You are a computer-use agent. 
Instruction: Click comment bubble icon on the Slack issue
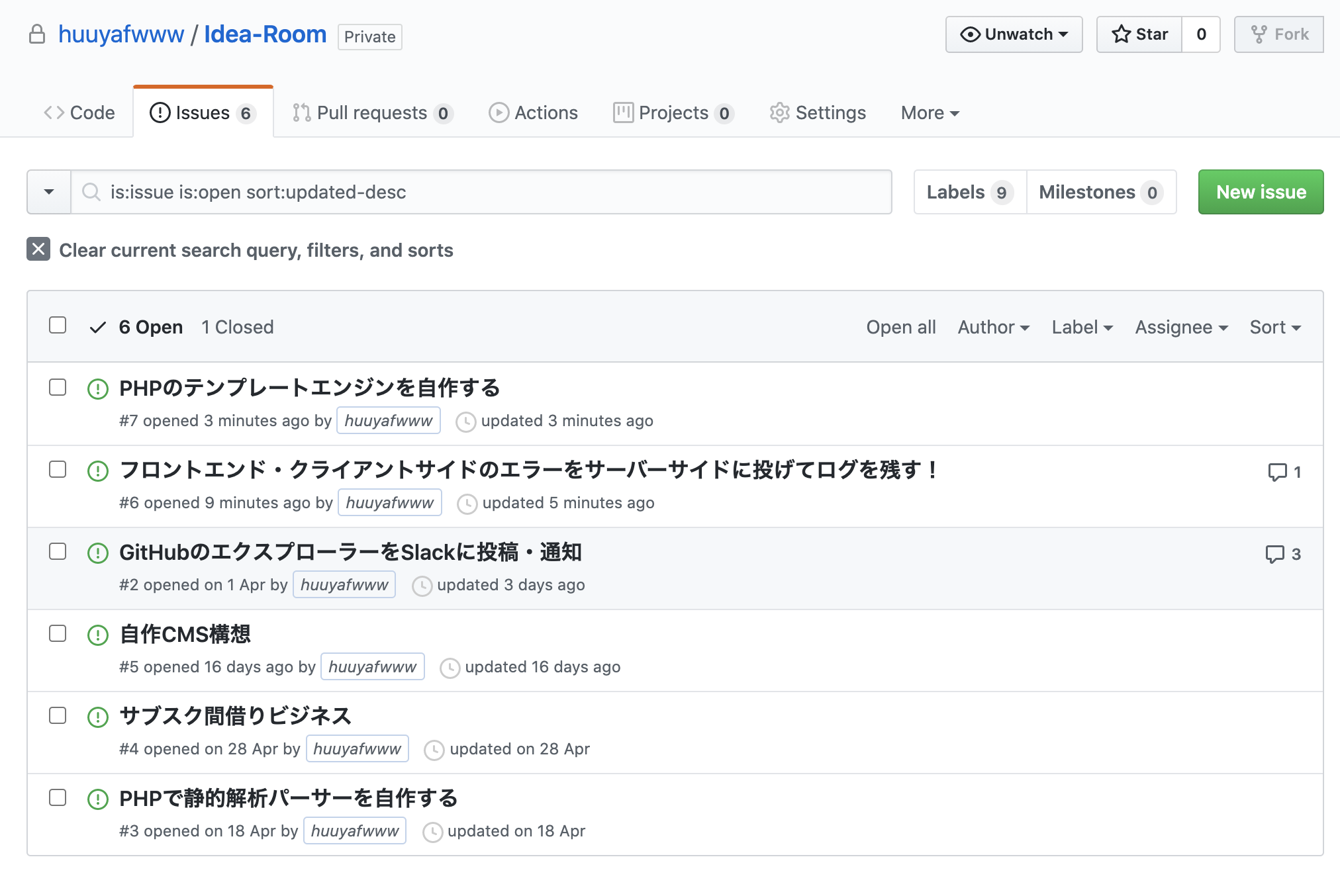[1274, 554]
